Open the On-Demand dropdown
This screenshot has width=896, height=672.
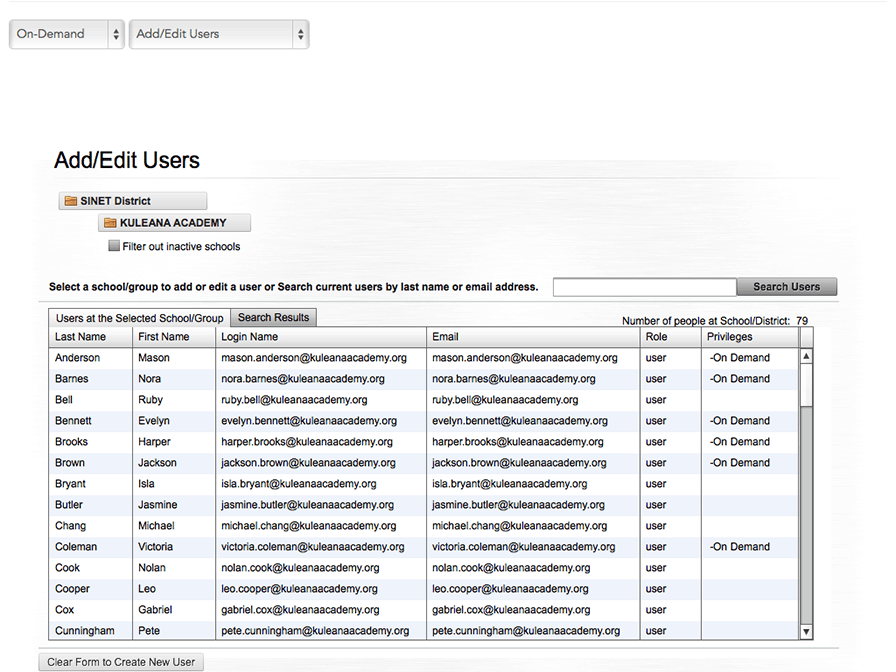coord(67,34)
